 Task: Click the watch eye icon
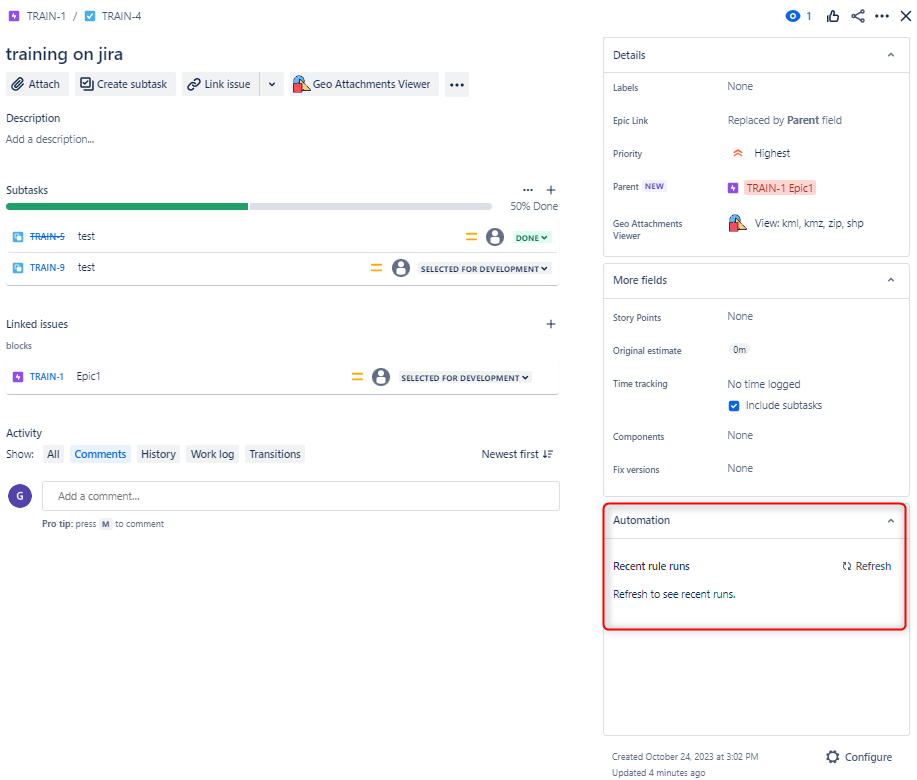[792, 16]
